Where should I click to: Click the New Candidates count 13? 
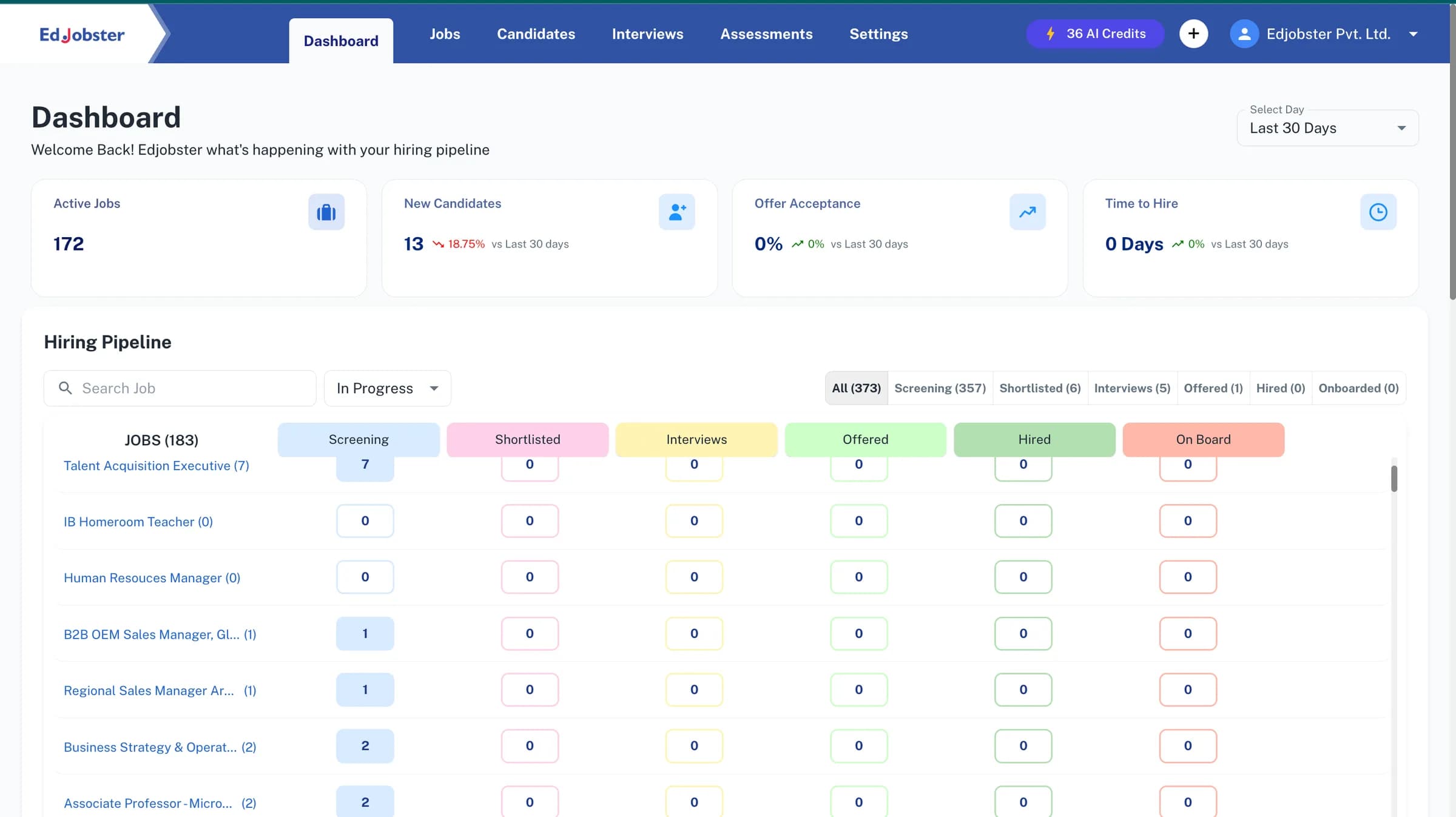click(414, 244)
